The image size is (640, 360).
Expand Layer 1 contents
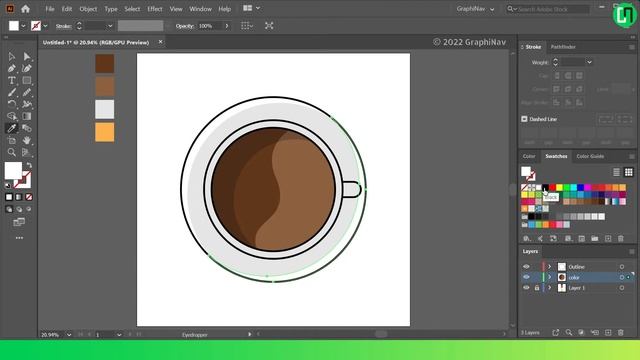(x=549, y=288)
